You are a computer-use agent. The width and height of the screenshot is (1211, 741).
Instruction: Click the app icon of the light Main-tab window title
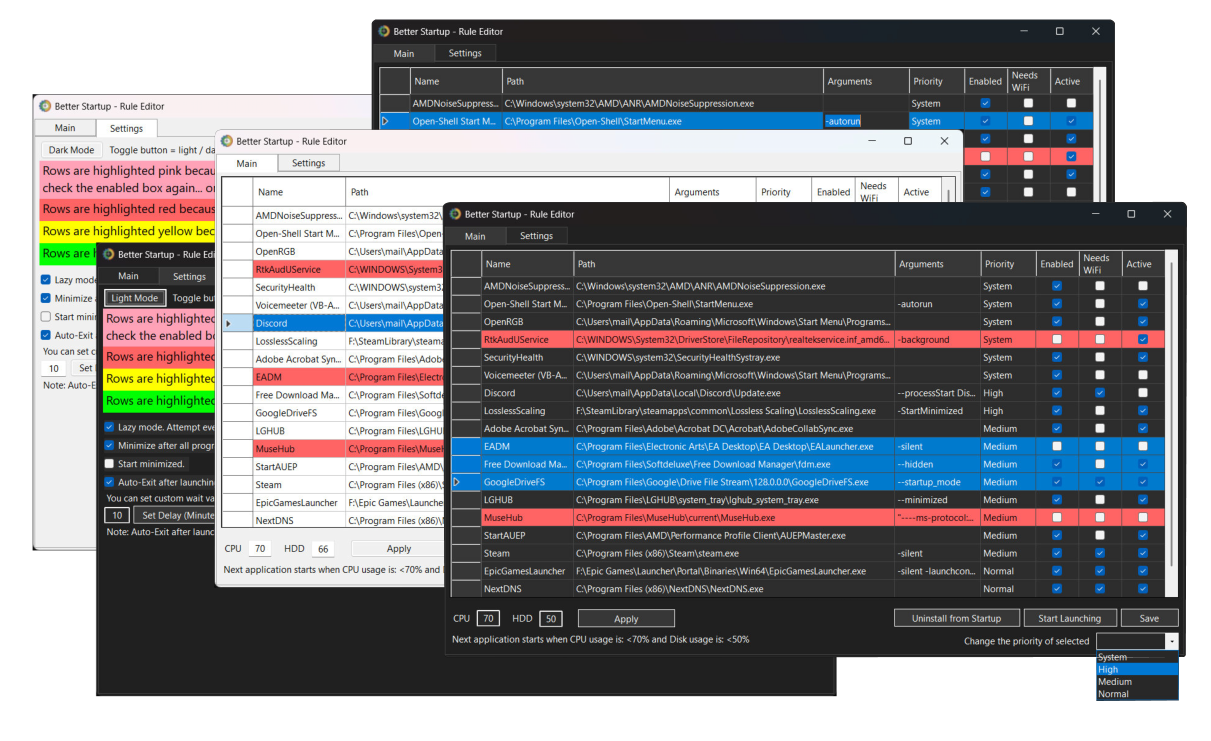click(227, 141)
